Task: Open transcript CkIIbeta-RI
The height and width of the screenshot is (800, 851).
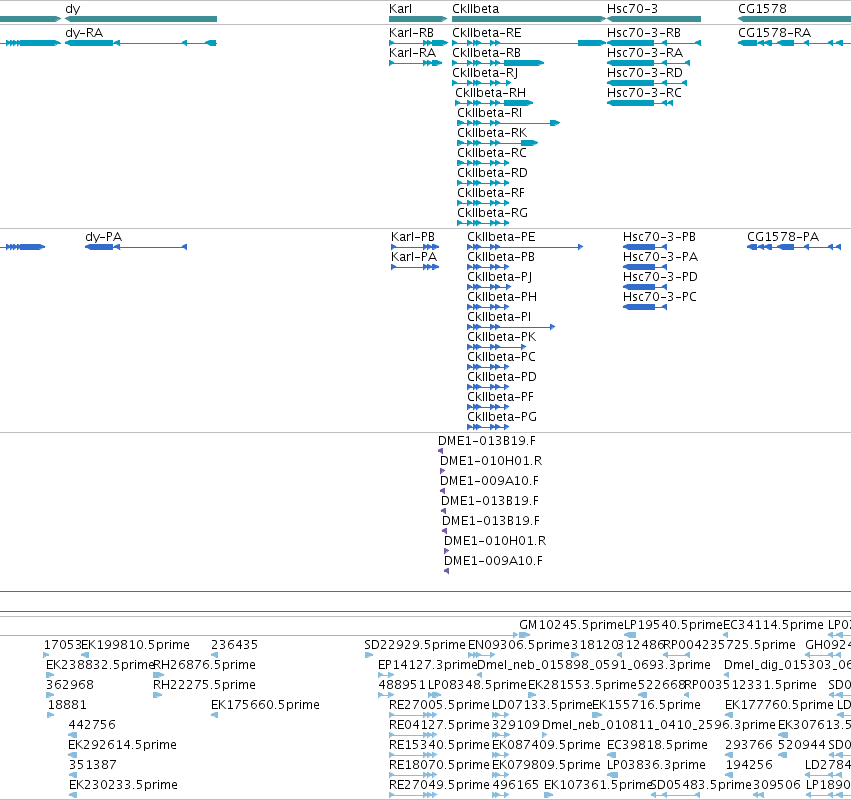Action: pyautogui.click(x=490, y=113)
